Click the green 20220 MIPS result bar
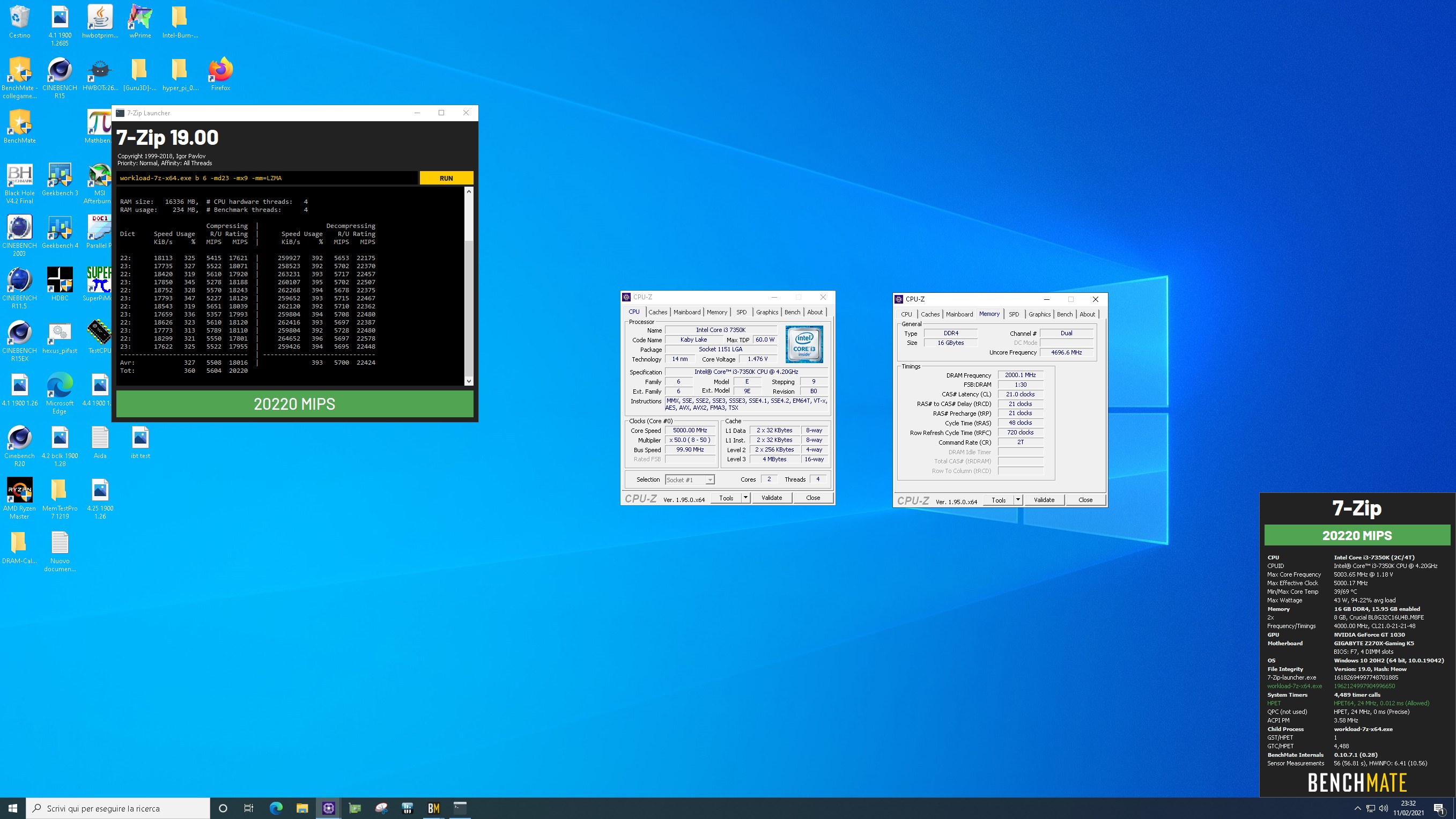This screenshot has width=1456, height=819. (x=294, y=403)
